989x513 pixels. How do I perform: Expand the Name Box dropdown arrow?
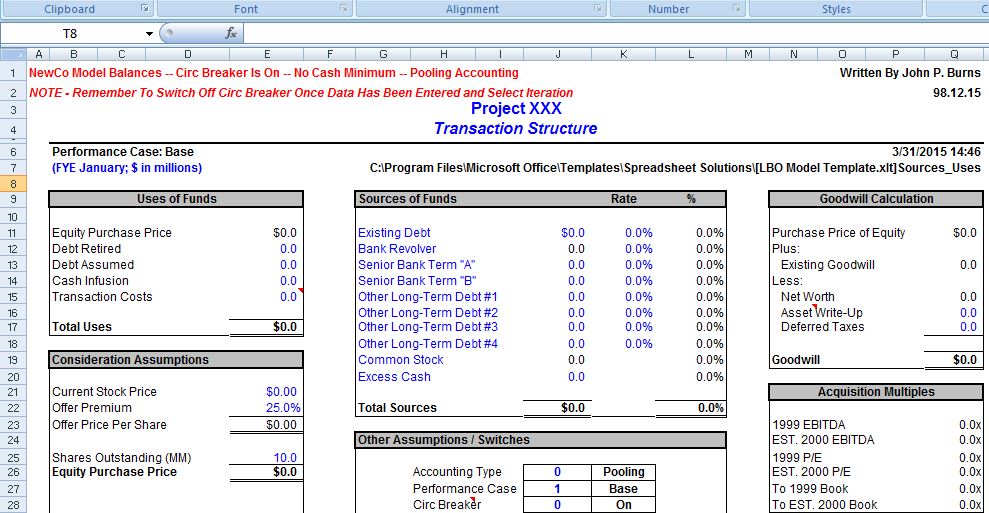point(150,34)
